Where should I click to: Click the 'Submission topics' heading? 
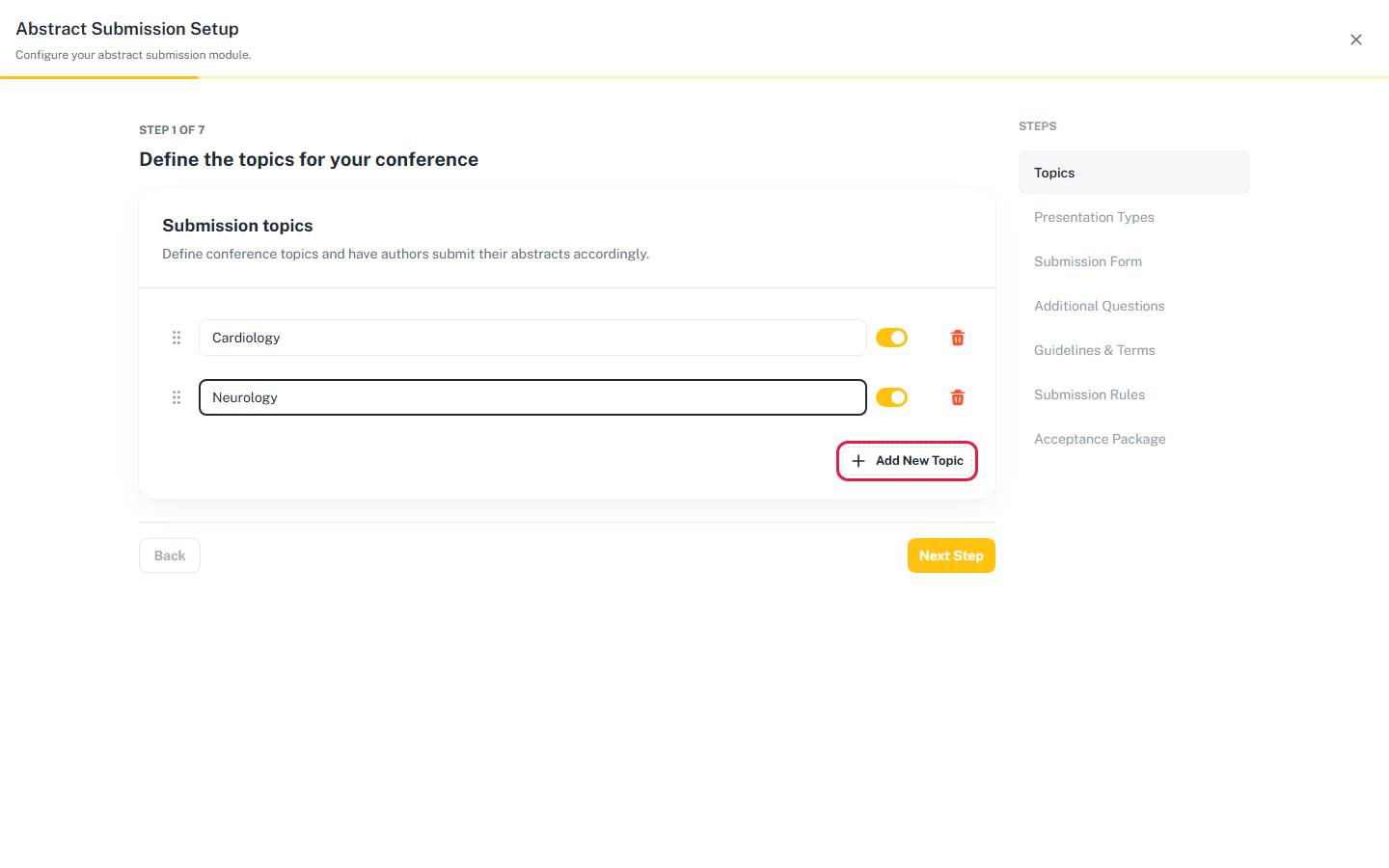[237, 226]
